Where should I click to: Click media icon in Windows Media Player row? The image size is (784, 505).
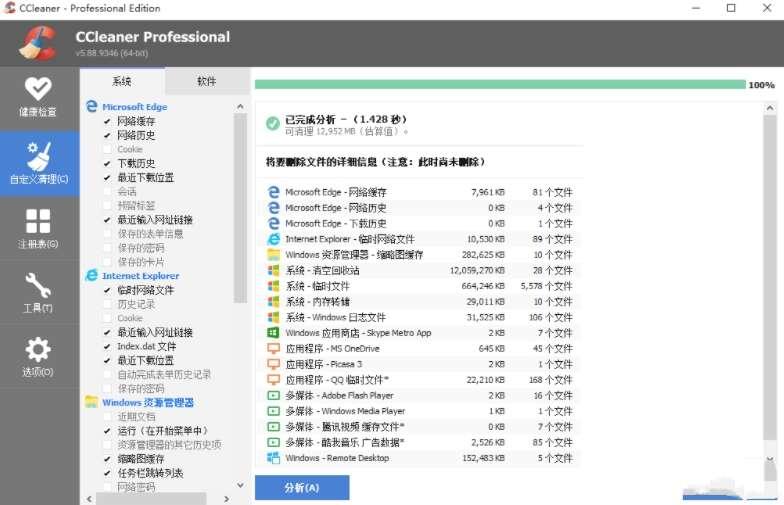[x=274, y=411]
